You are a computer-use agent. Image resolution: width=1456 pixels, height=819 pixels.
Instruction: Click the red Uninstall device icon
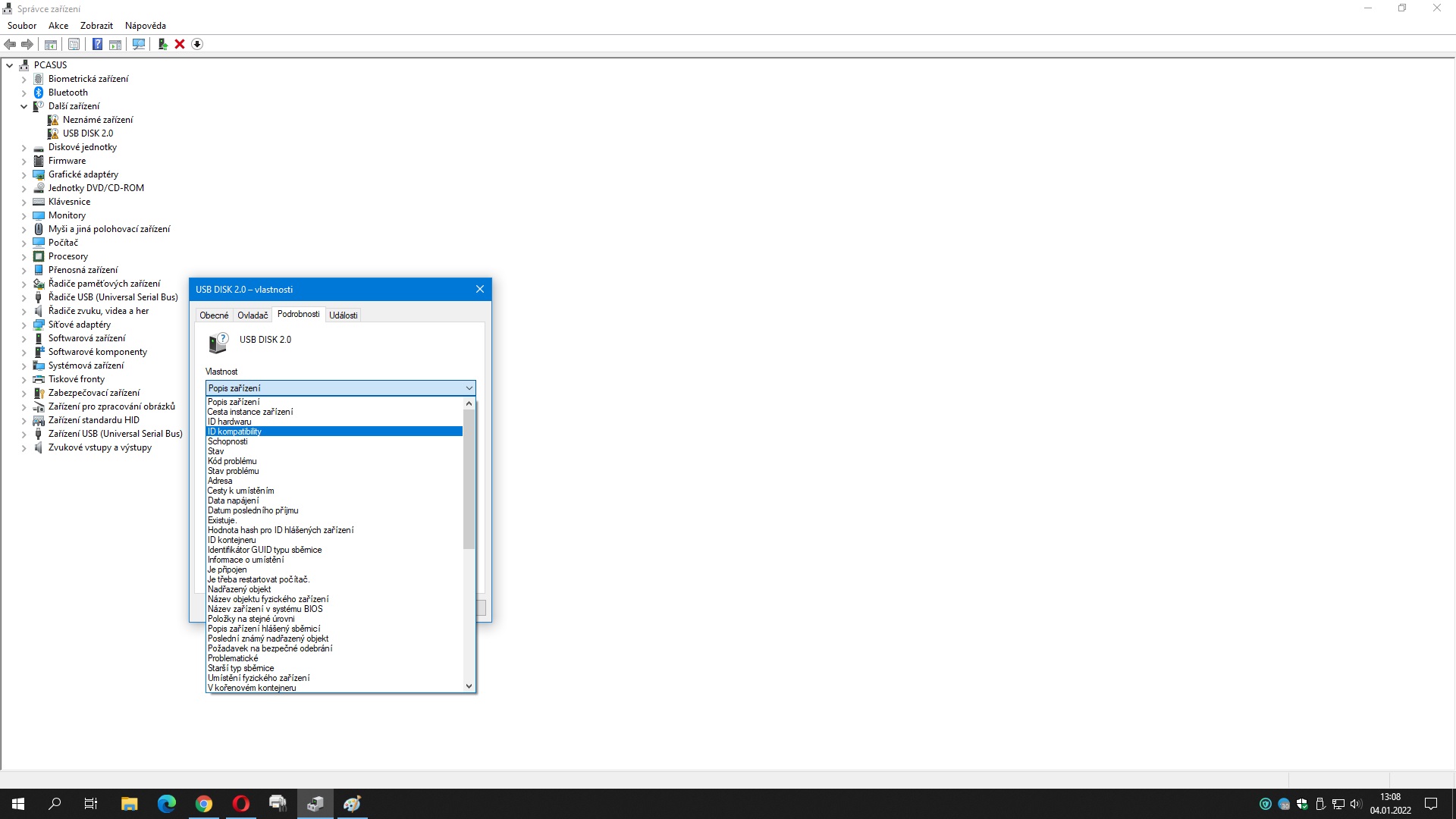pyautogui.click(x=180, y=44)
